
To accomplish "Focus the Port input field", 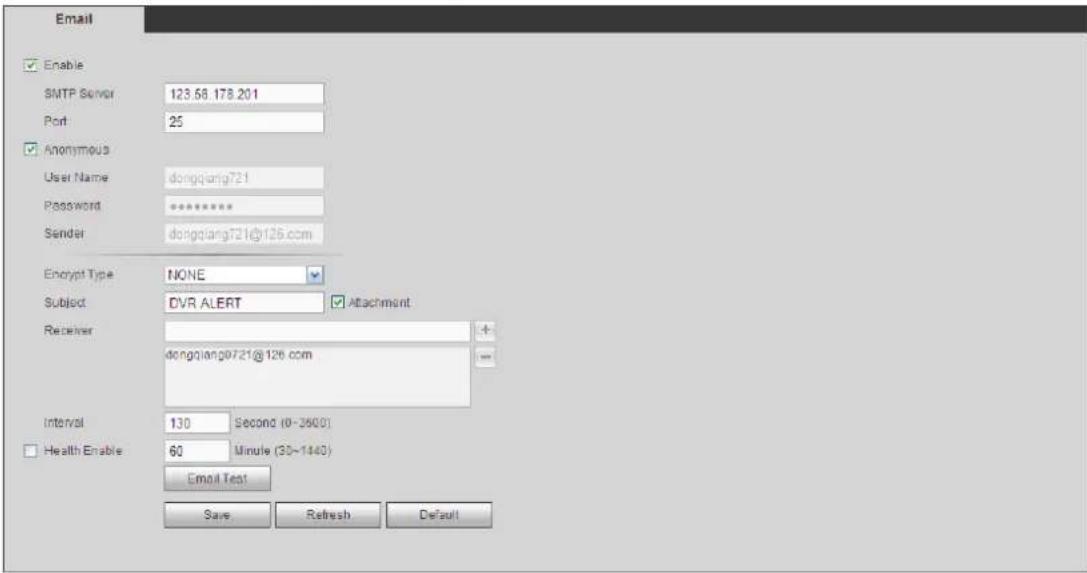I will pos(244,122).
